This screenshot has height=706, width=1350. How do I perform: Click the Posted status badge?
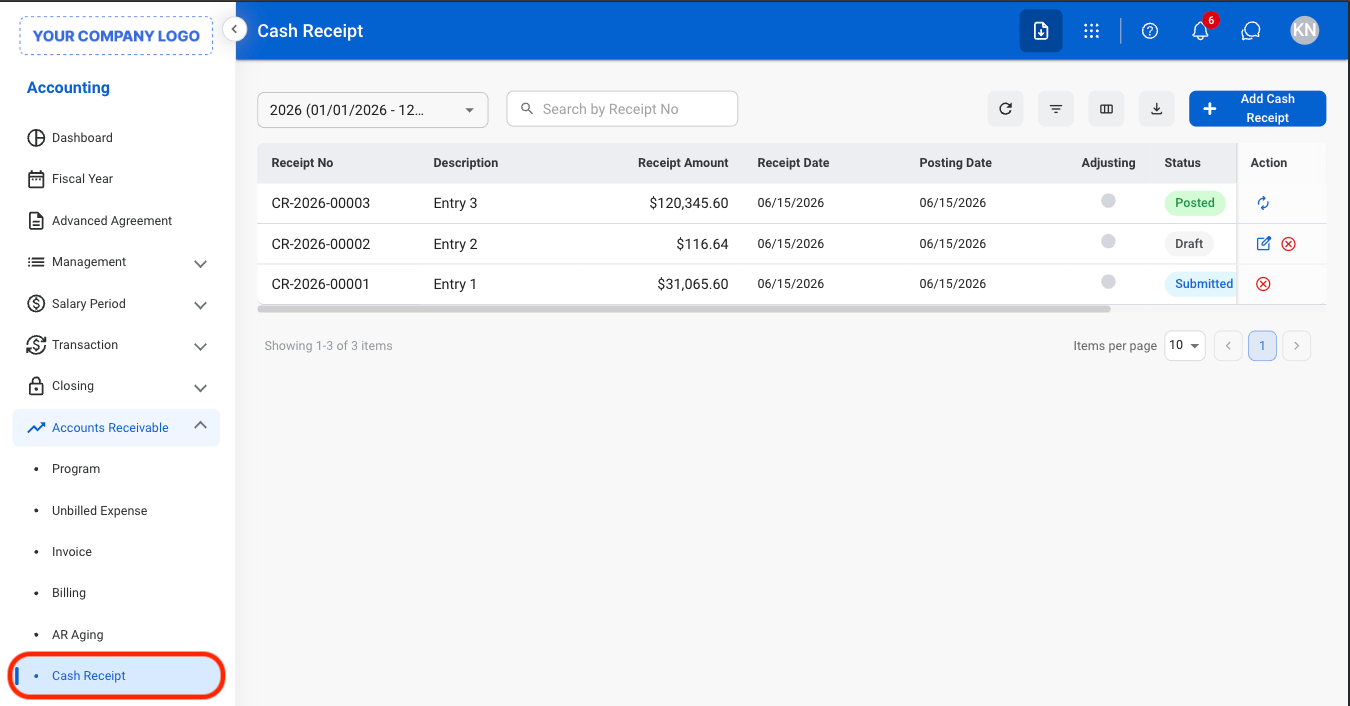(1194, 203)
